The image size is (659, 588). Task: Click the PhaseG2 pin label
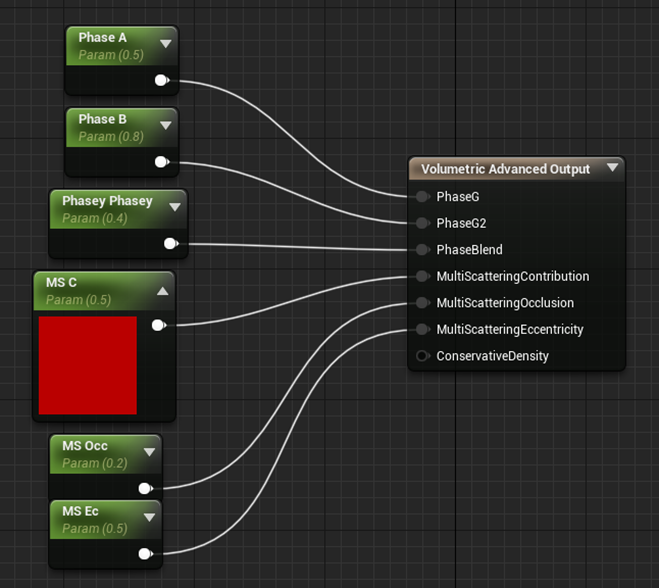pos(461,223)
